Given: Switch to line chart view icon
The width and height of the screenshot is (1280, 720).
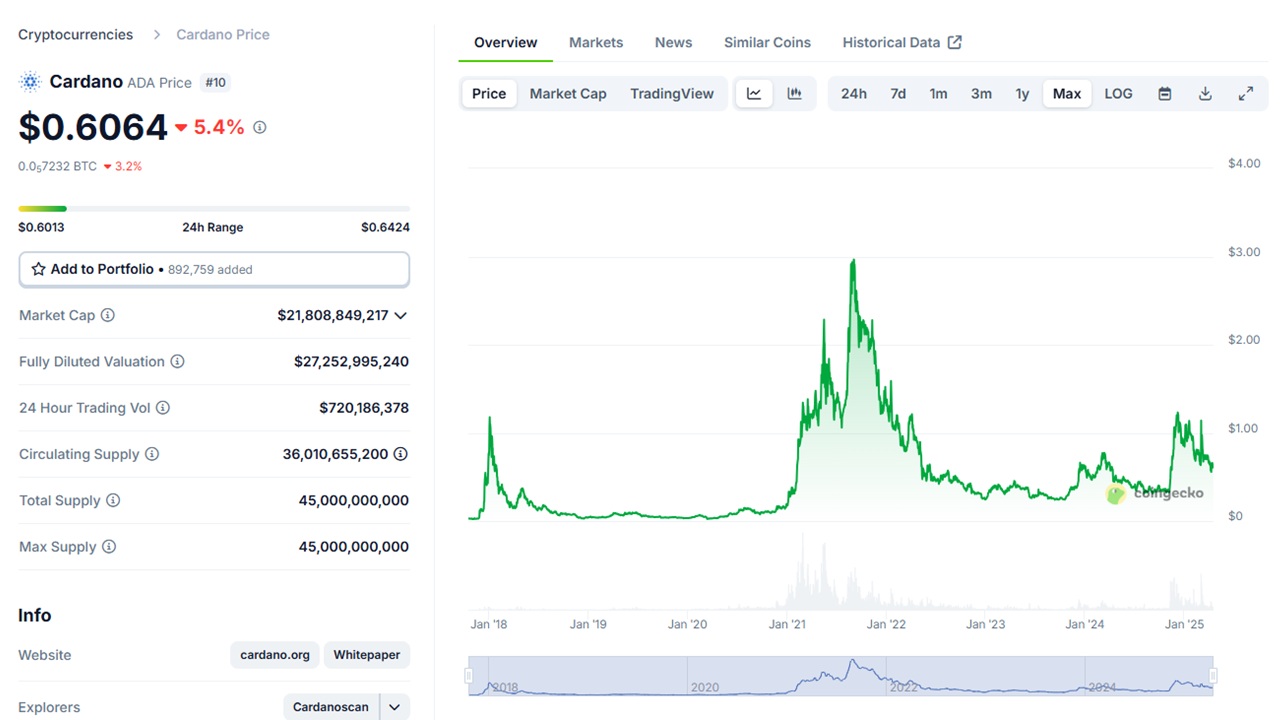Looking at the screenshot, I should (754, 94).
